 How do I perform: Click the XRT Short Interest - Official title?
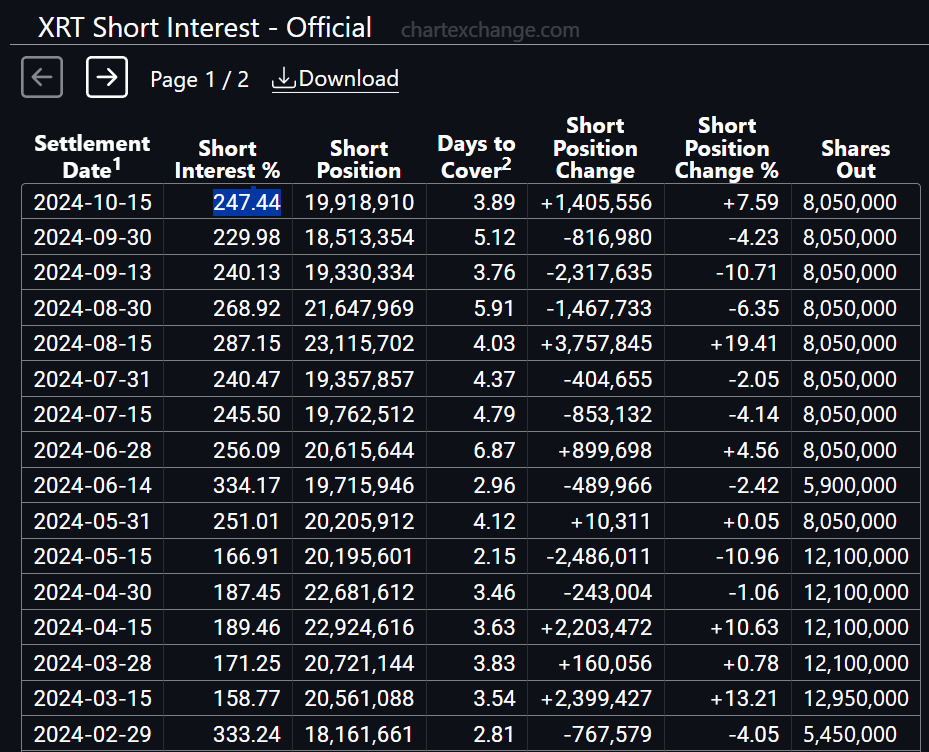click(205, 27)
